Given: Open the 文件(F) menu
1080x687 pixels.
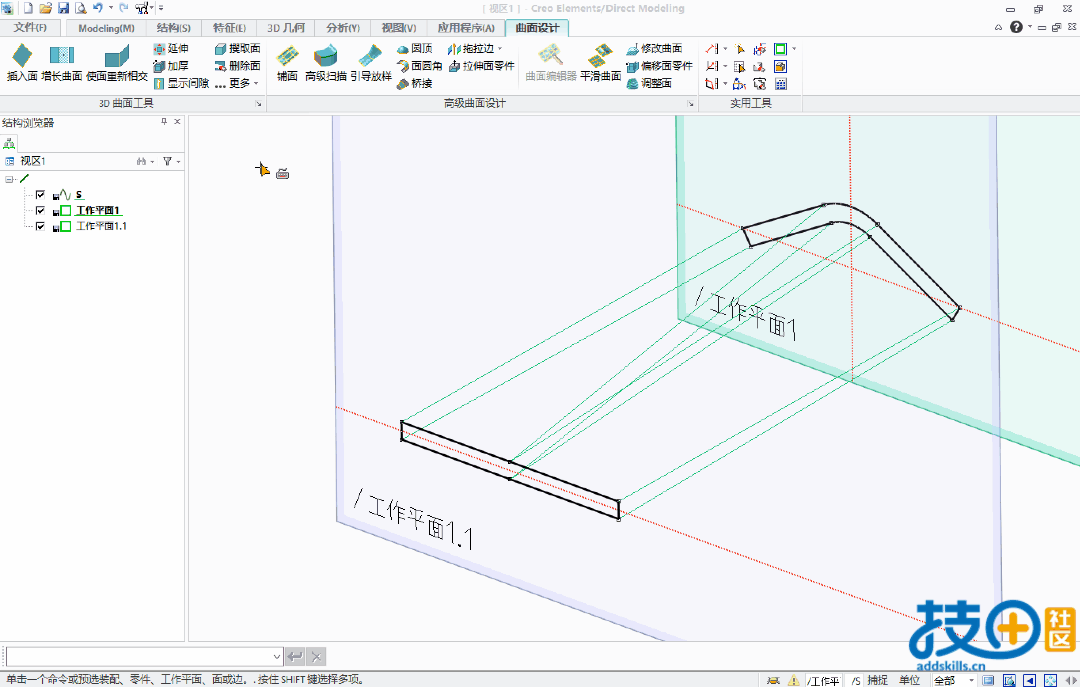Looking at the screenshot, I should point(30,28).
